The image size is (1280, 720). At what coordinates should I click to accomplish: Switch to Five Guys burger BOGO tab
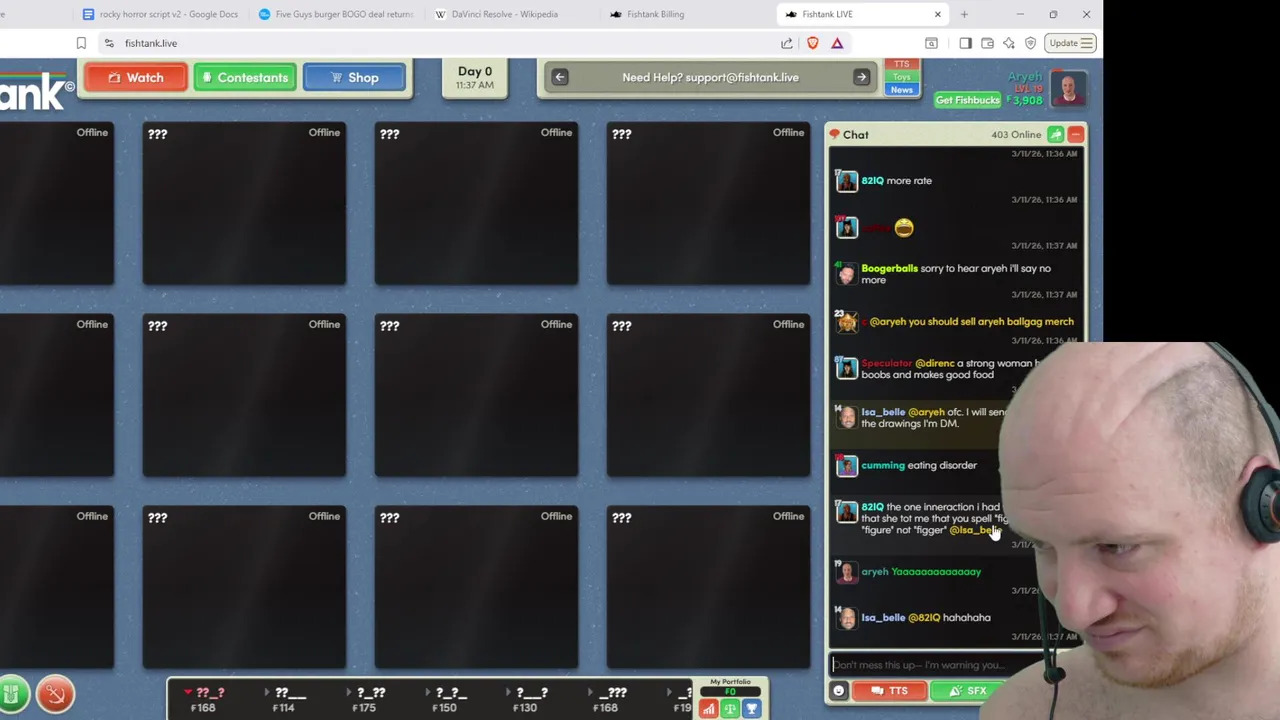click(x=336, y=14)
